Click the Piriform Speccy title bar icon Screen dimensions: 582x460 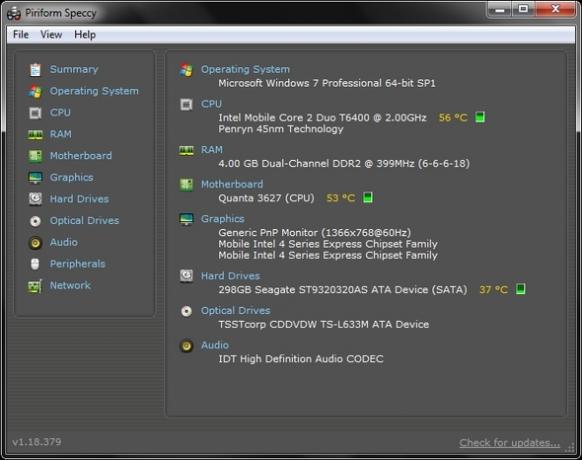[14, 14]
